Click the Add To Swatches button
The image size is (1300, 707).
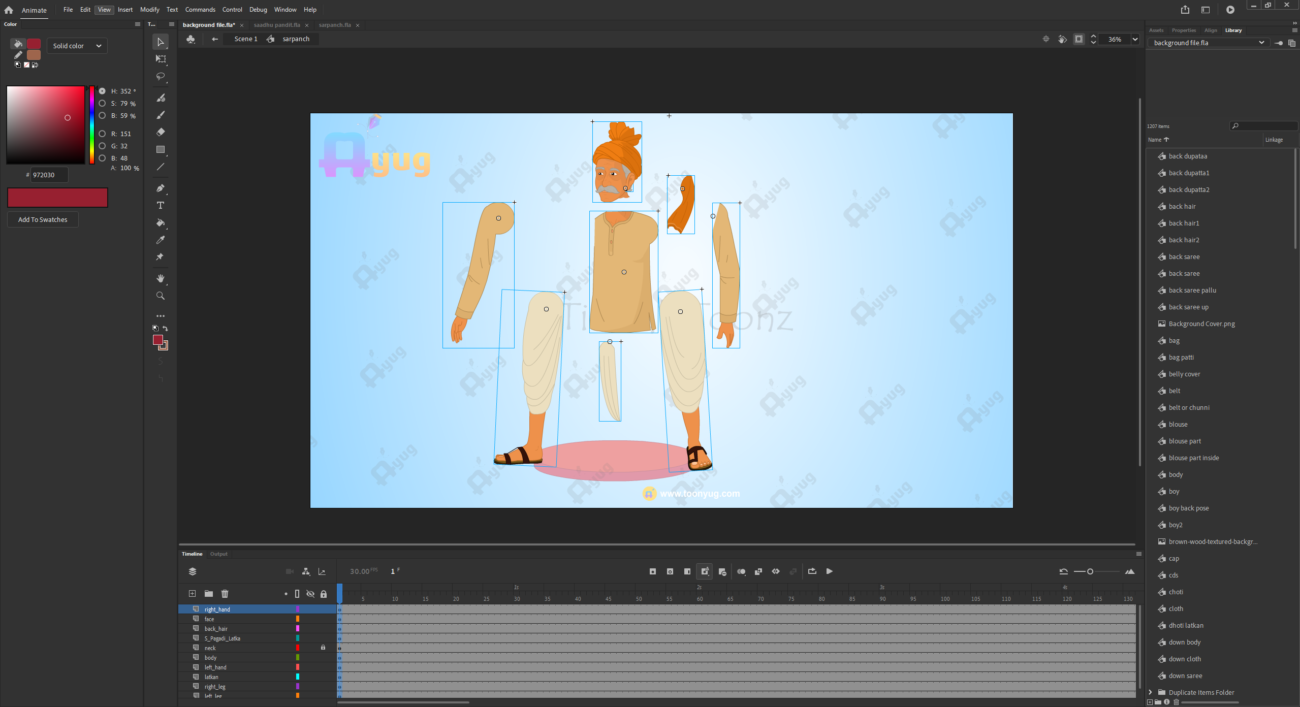43,219
